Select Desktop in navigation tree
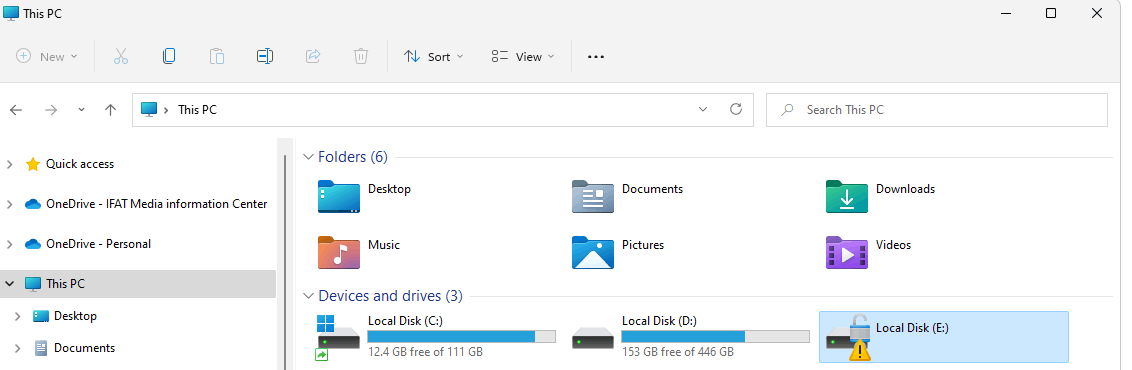The width and height of the screenshot is (1132, 370). (75, 316)
